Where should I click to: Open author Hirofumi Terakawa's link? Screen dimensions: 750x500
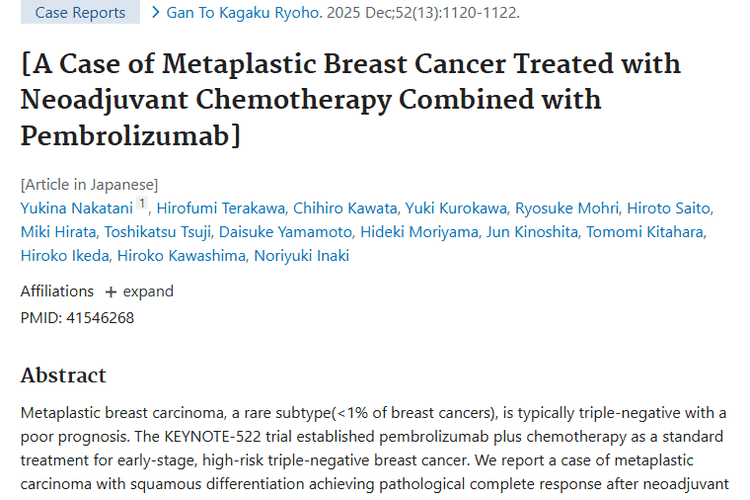tap(219, 208)
